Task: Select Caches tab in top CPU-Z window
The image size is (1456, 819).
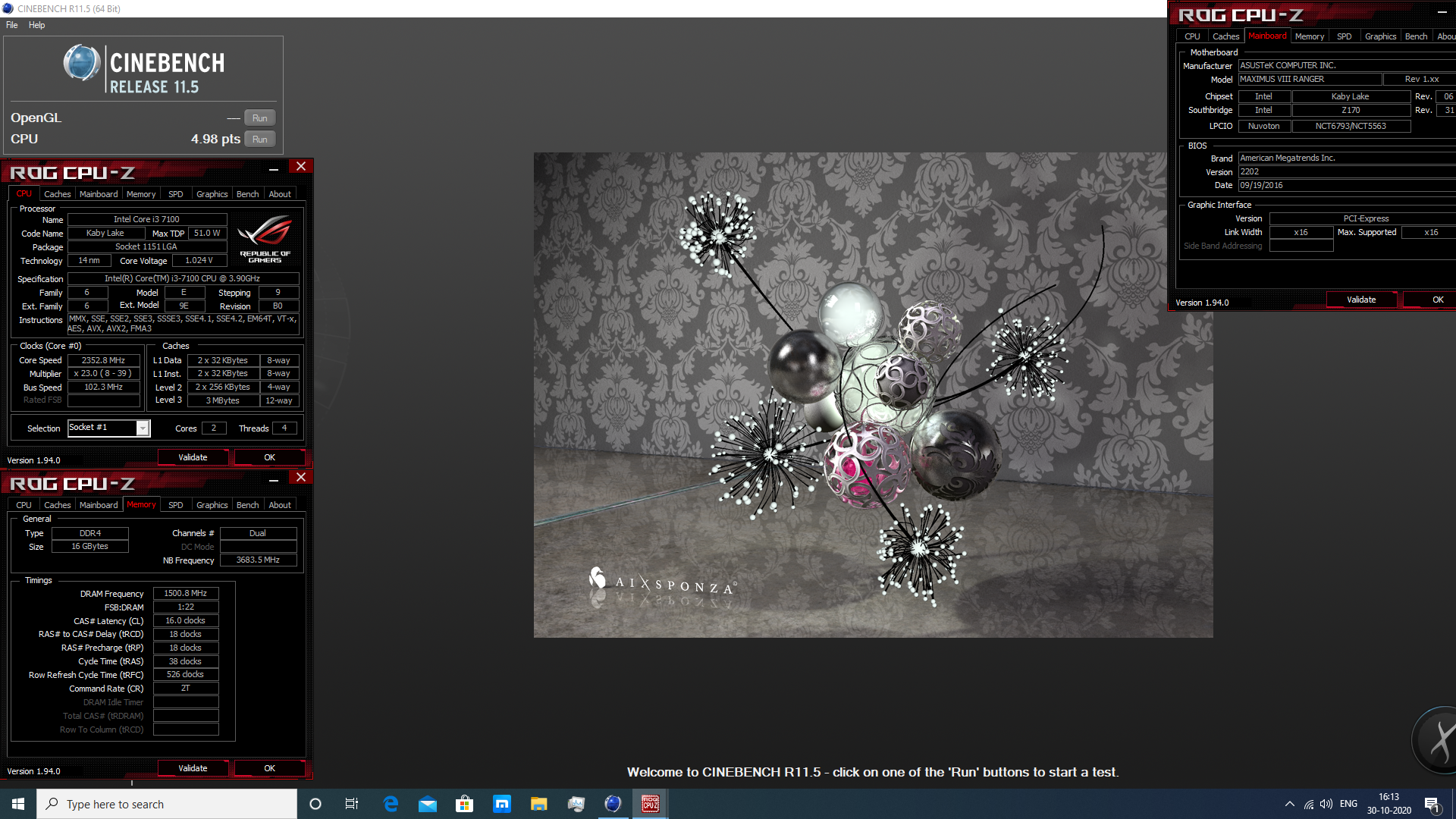Action: (x=58, y=194)
